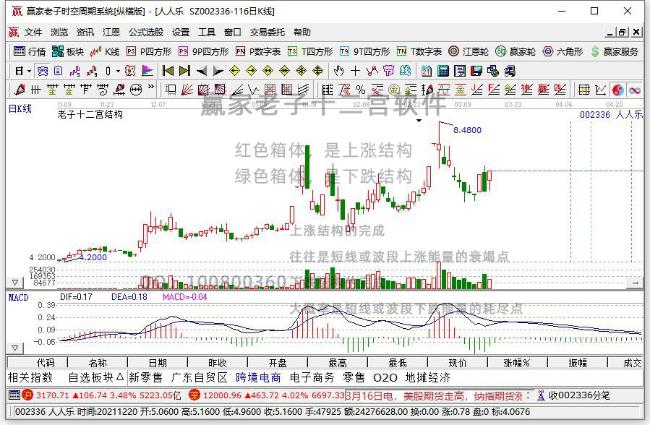
Task: Click the percent % tool icon
Action: pos(360,89)
